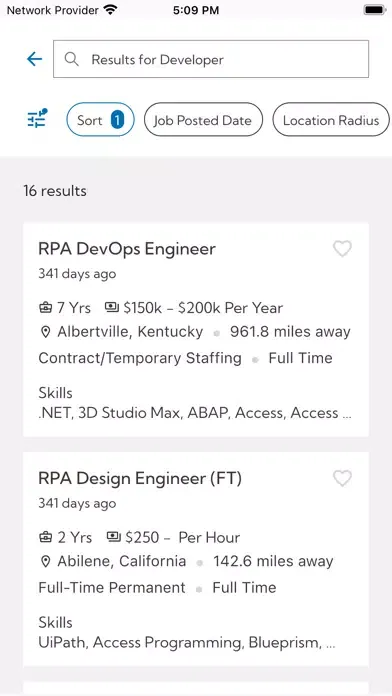The image size is (392, 696).
Task: Tap the search magnifier icon
Action: pyautogui.click(x=71, y=59)
